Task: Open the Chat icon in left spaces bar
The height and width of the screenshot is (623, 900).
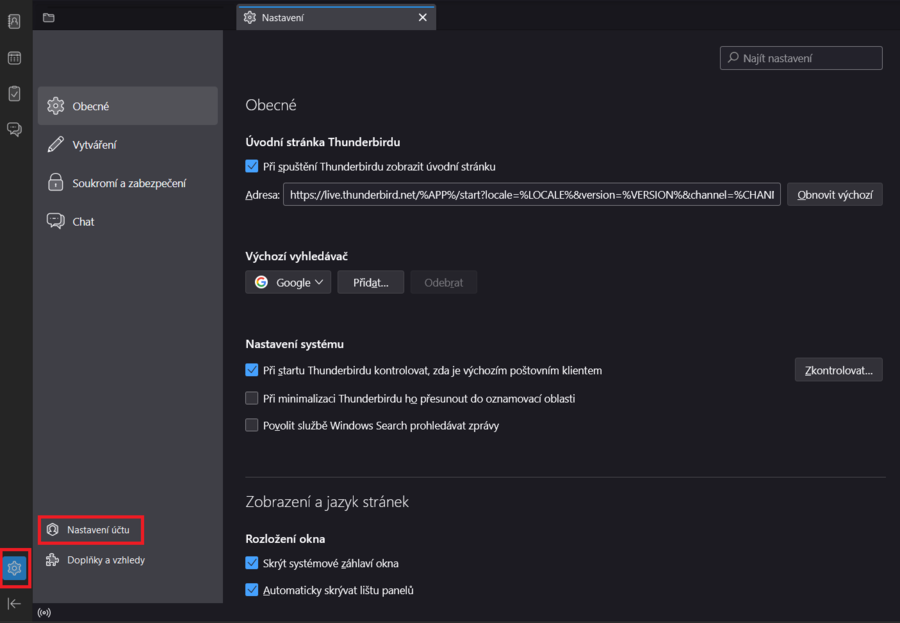Action: pos(14,129)
